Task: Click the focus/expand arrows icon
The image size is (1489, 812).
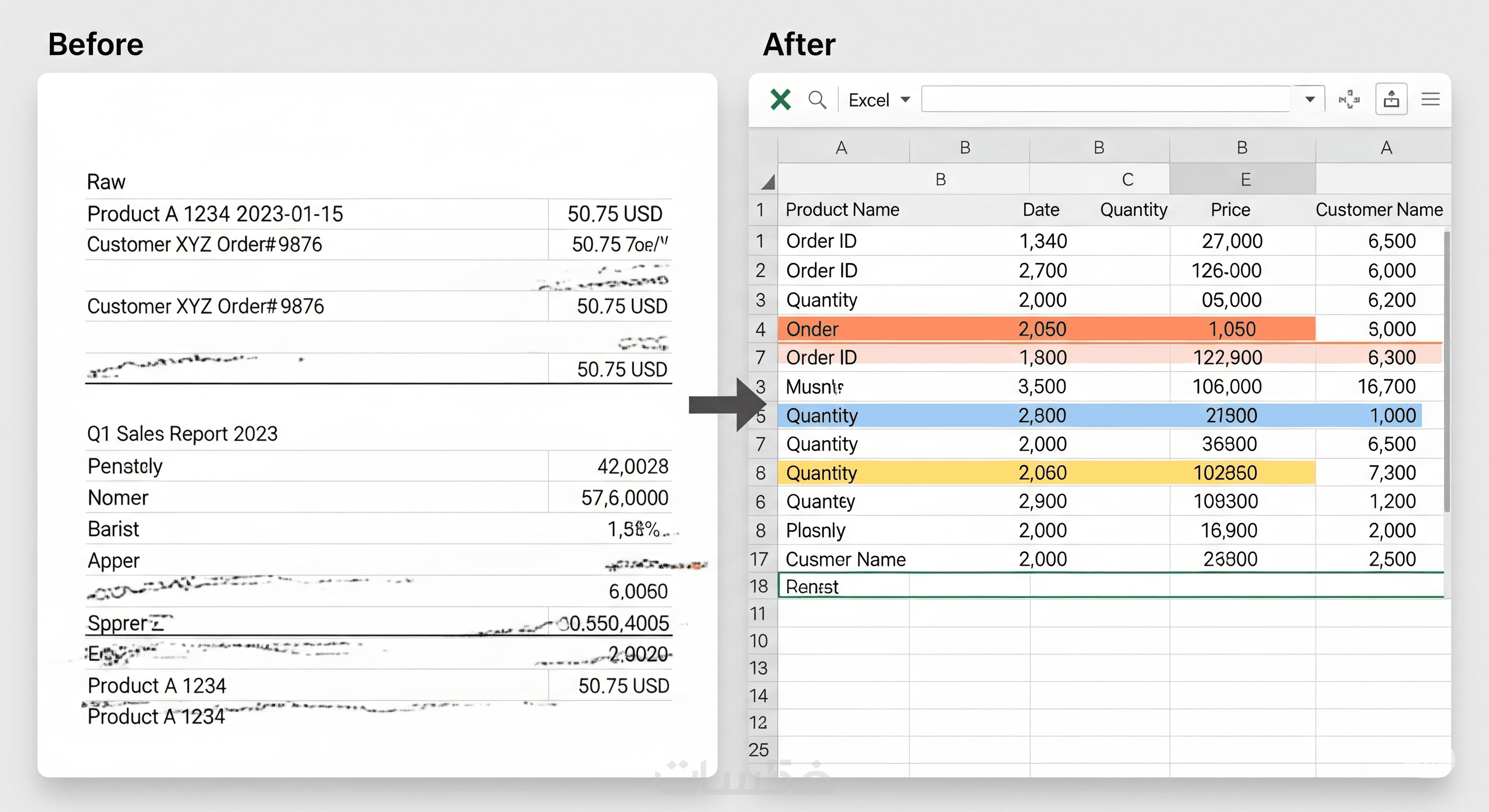Action: (x=1349, y=99)
